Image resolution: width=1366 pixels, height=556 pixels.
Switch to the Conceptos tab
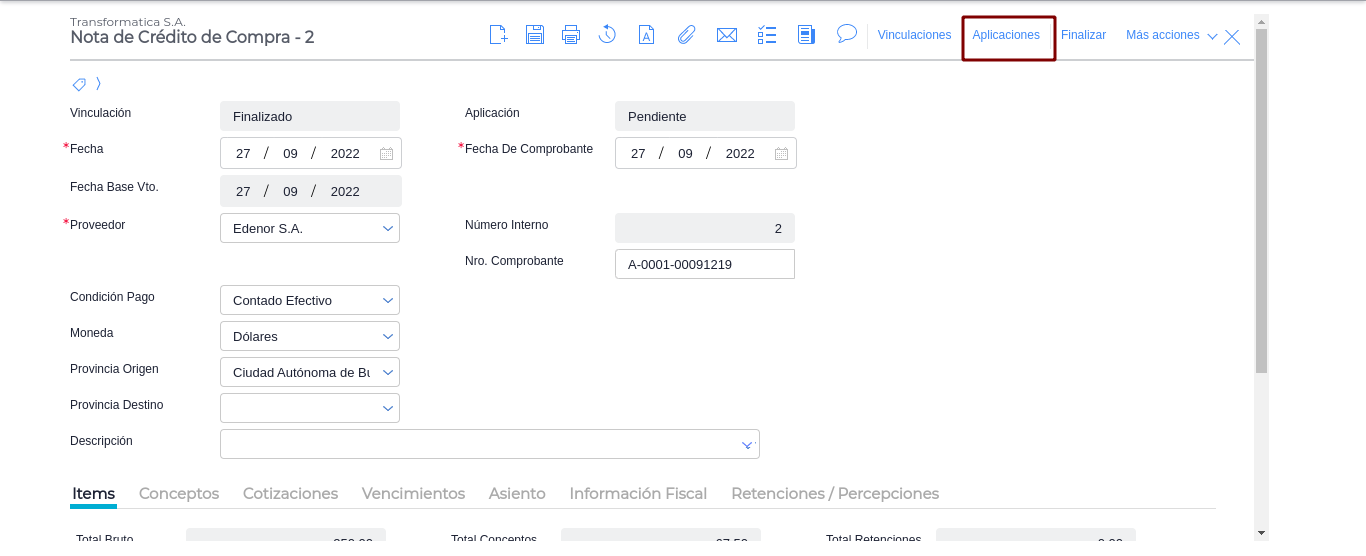(x=179, y=494)
